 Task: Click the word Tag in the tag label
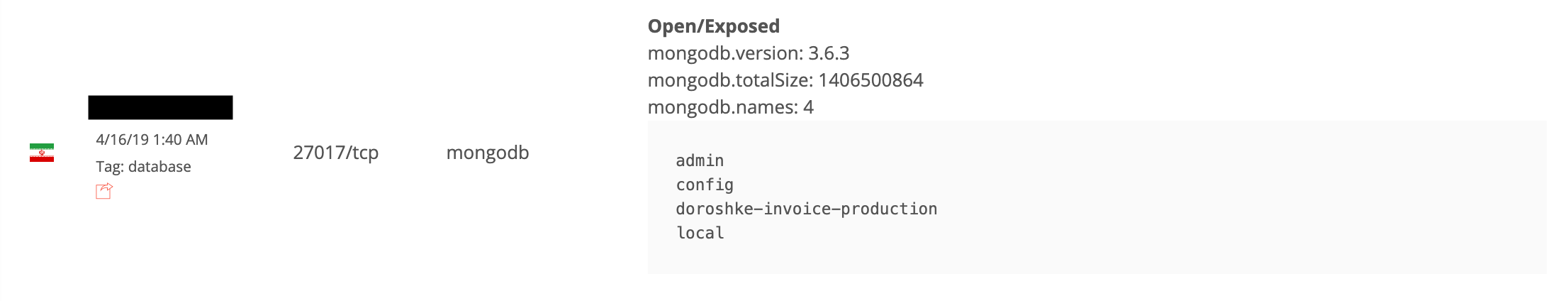point(108,167)
